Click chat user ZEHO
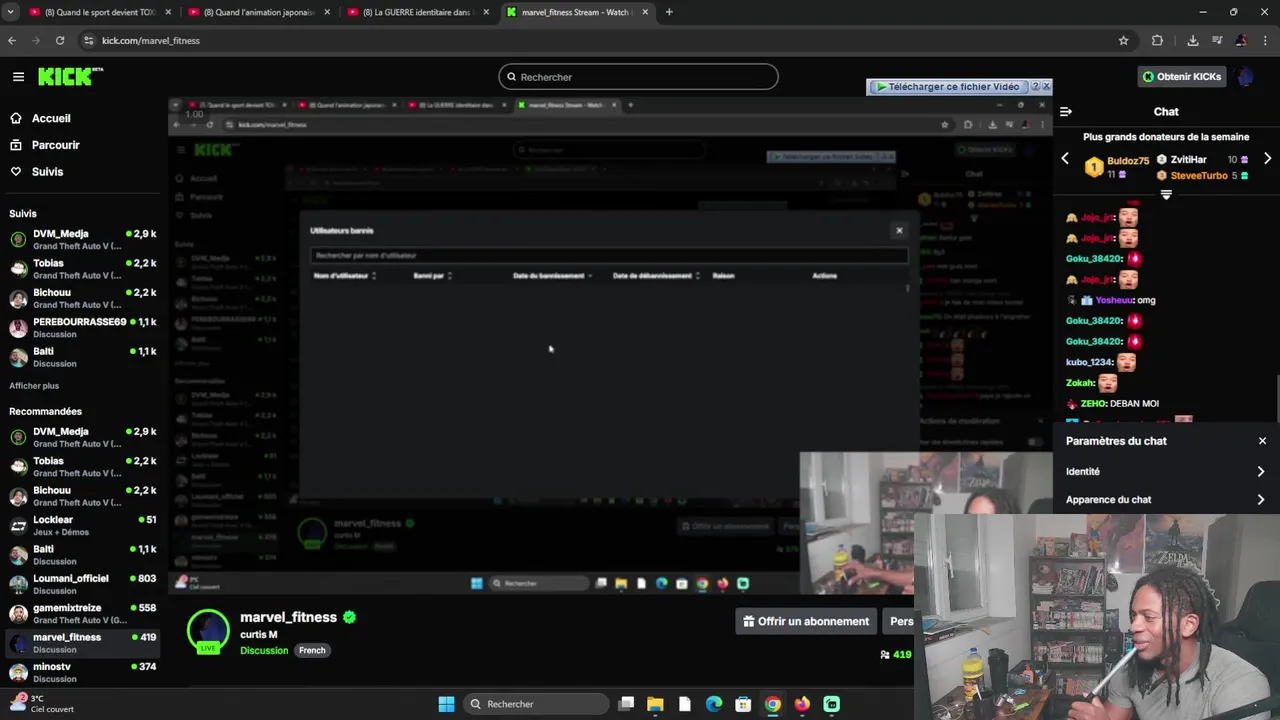Screen dimensions: 1280x720 1092,404
